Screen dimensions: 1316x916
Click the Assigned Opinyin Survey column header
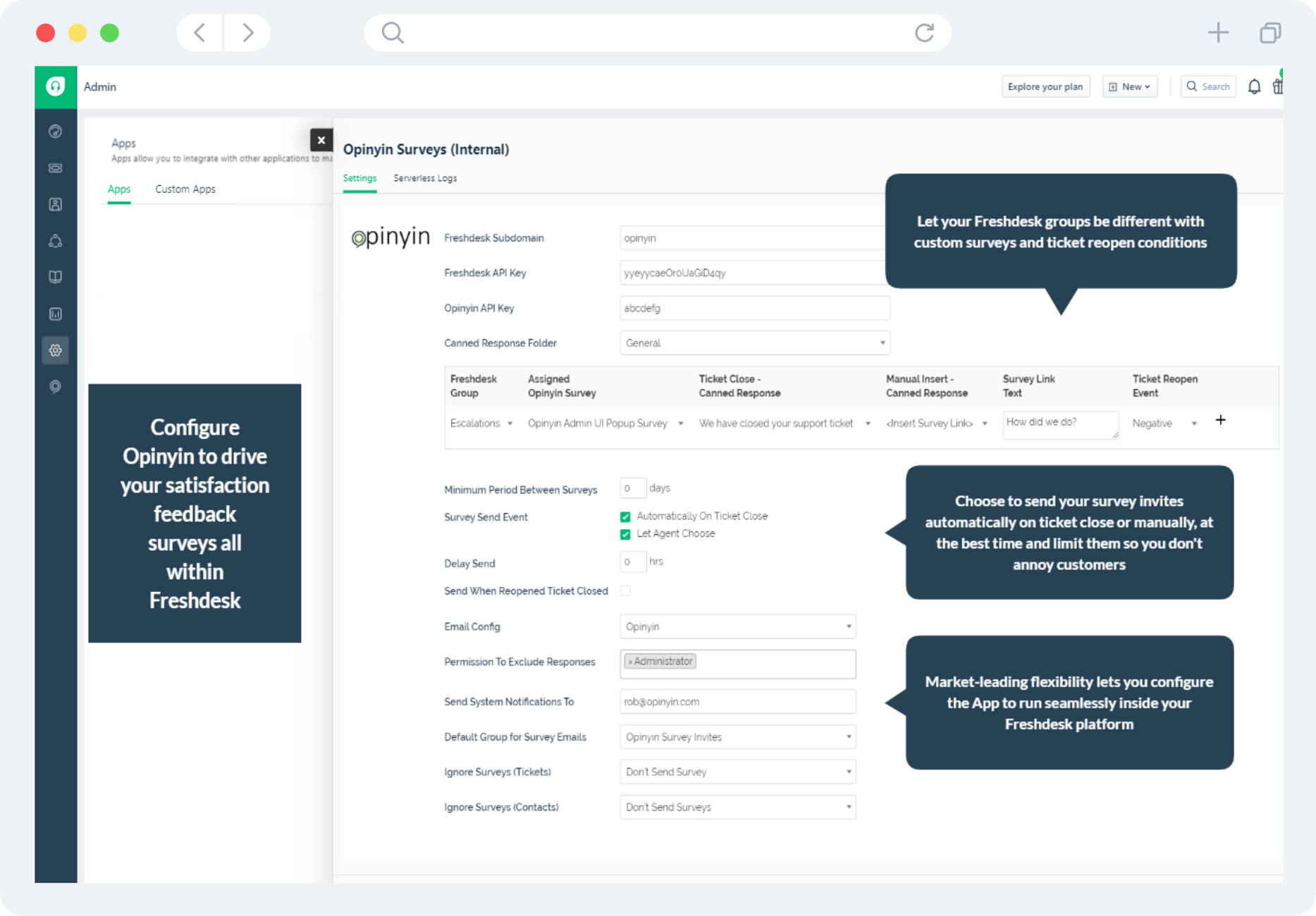click(x=562, y=386)
